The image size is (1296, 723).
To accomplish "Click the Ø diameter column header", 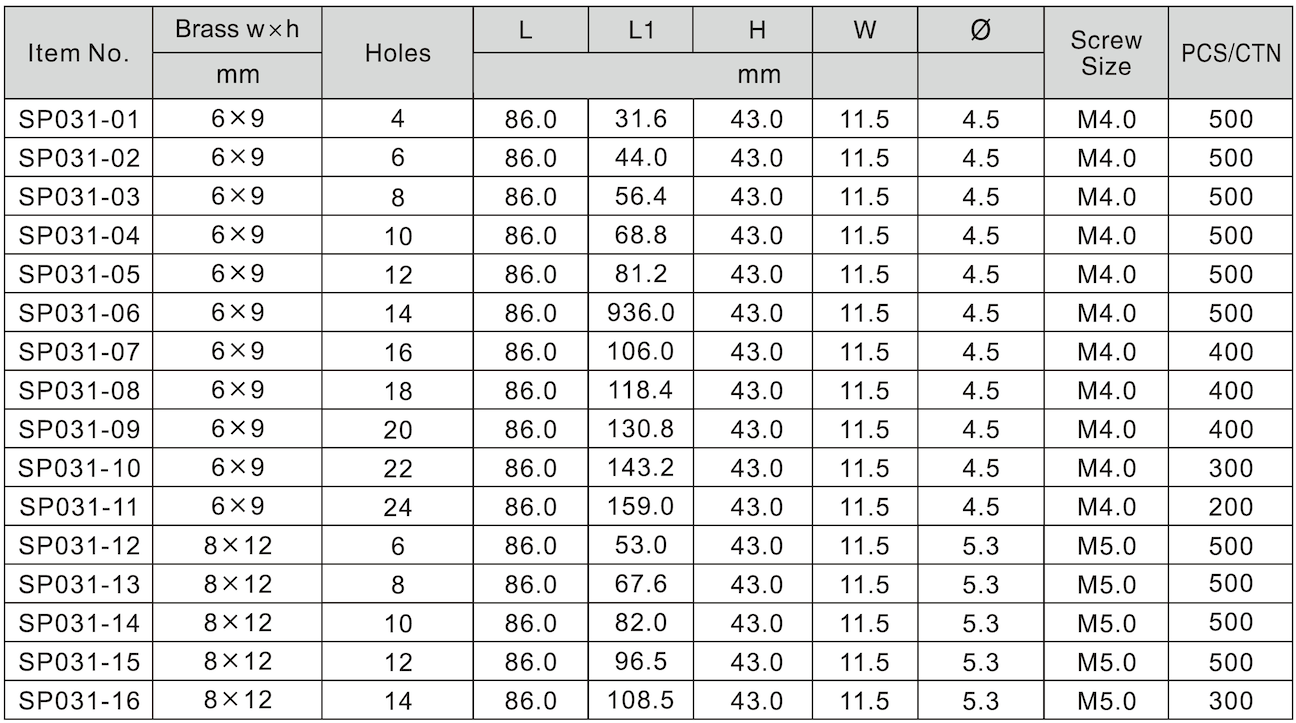I will click(981, 31).
